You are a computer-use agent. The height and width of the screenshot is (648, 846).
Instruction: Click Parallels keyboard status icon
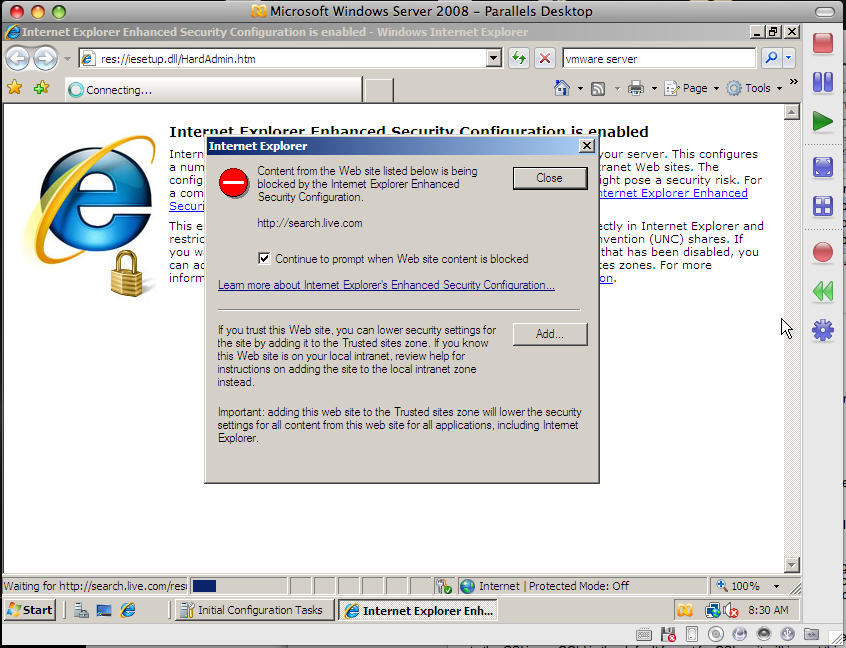[x=644, y=634]
